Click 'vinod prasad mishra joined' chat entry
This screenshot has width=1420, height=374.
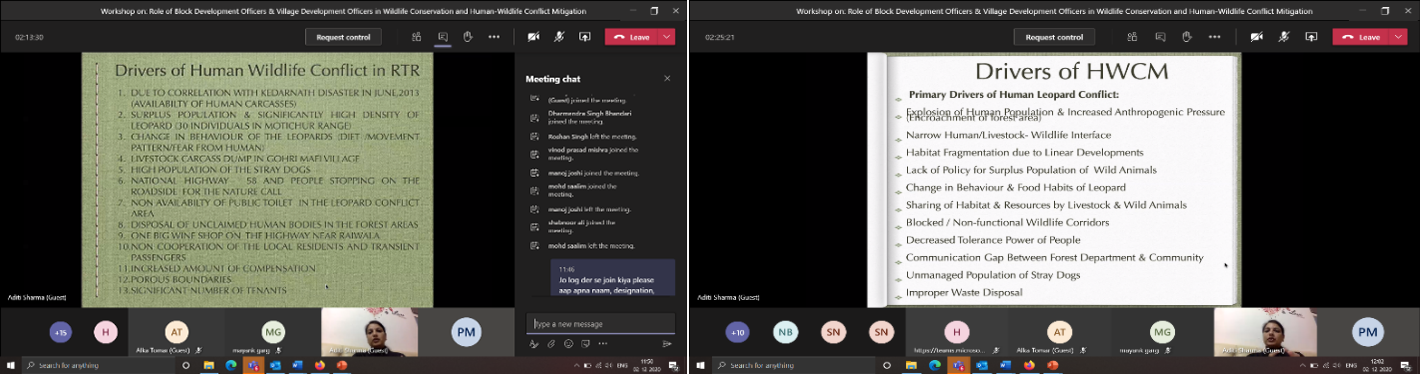[586, 154]
